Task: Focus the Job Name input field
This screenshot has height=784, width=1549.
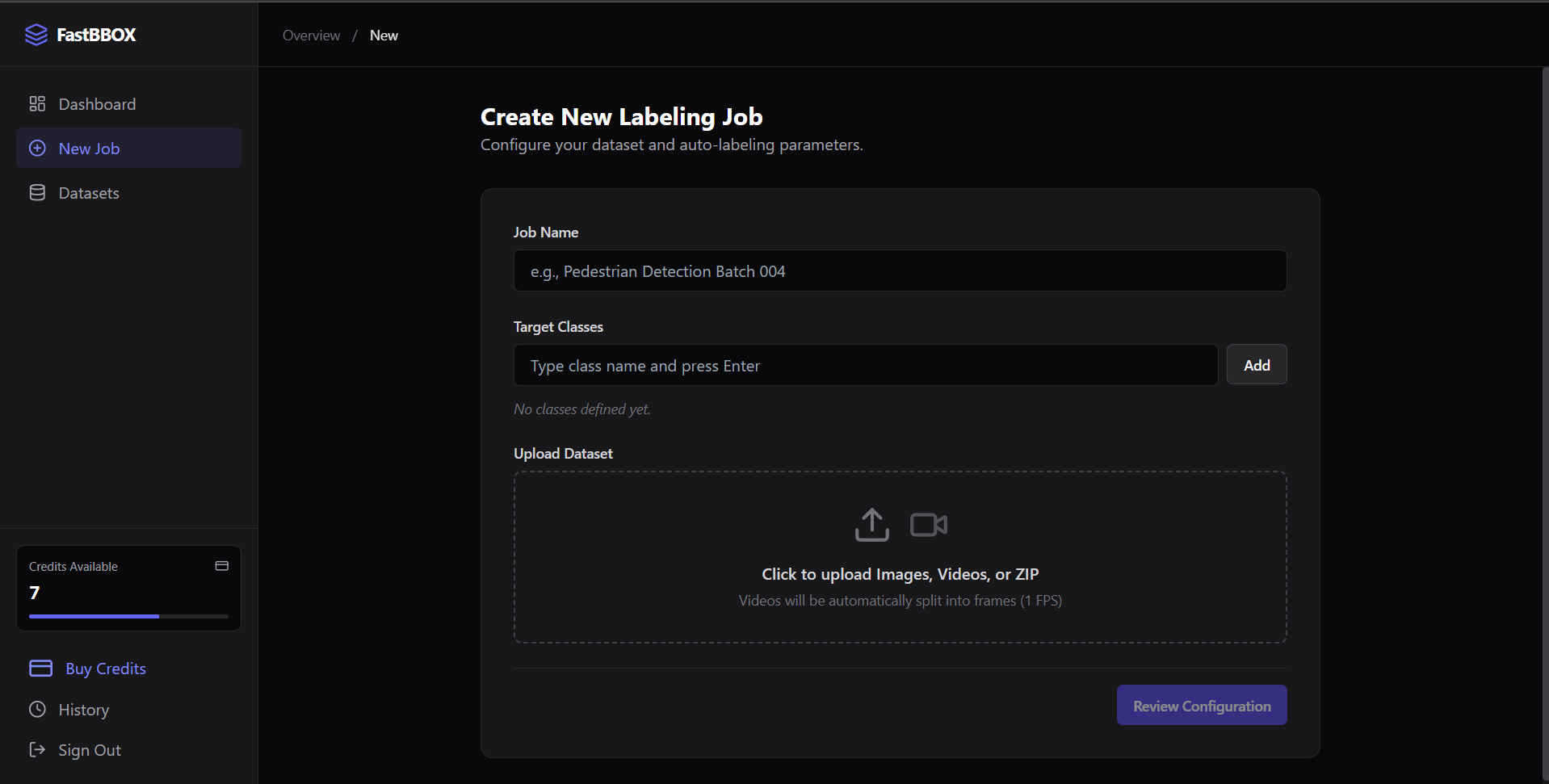Action: 899,270
